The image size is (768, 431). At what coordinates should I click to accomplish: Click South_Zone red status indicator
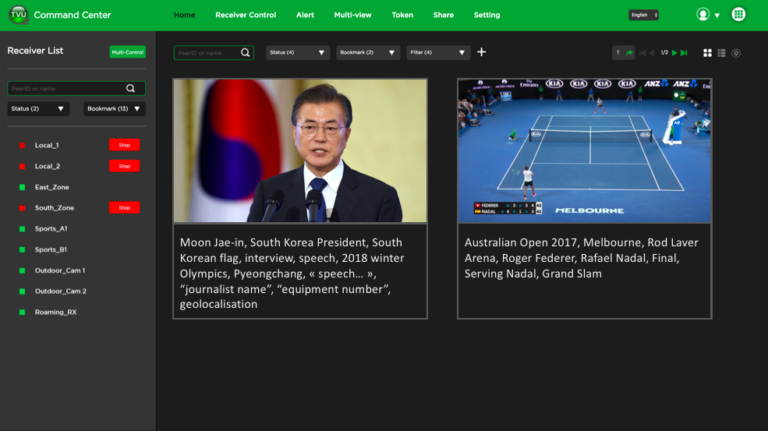(22, 208)
